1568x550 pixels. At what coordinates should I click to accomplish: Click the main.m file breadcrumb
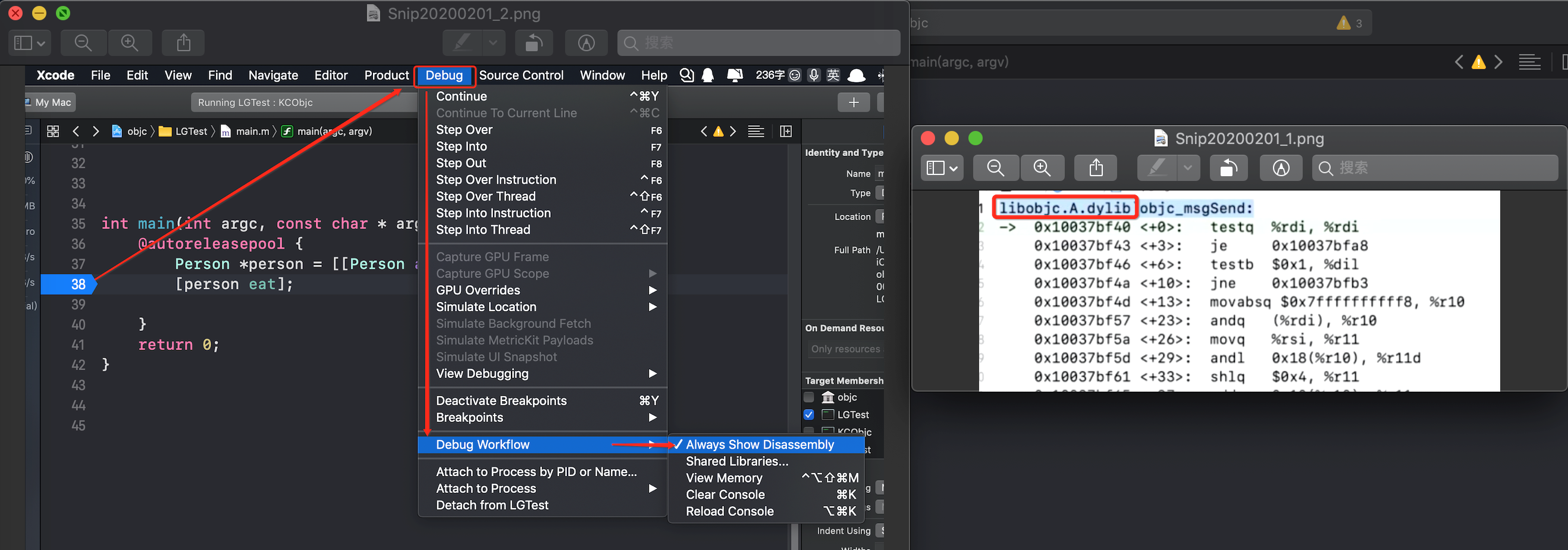pos(244,131)
